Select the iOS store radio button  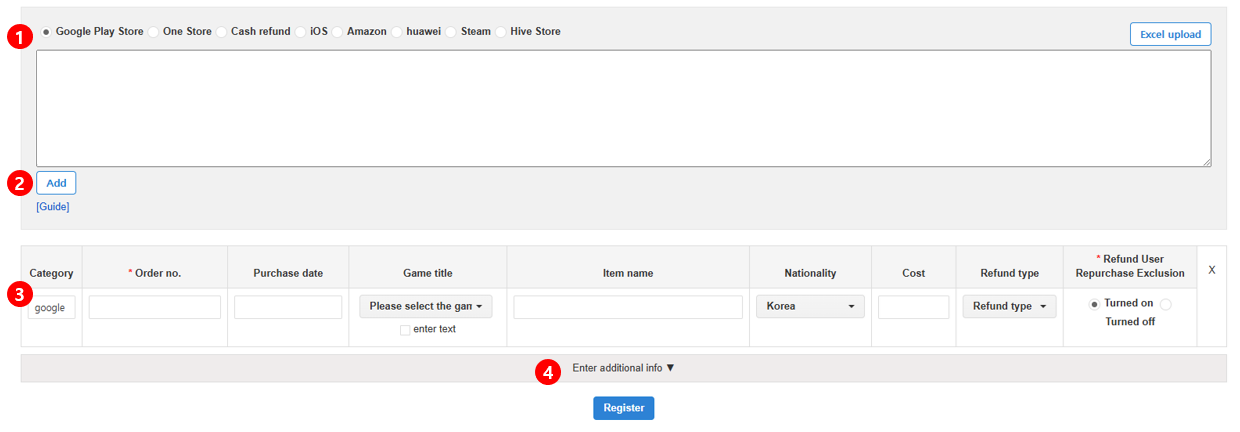click(301, 32)
